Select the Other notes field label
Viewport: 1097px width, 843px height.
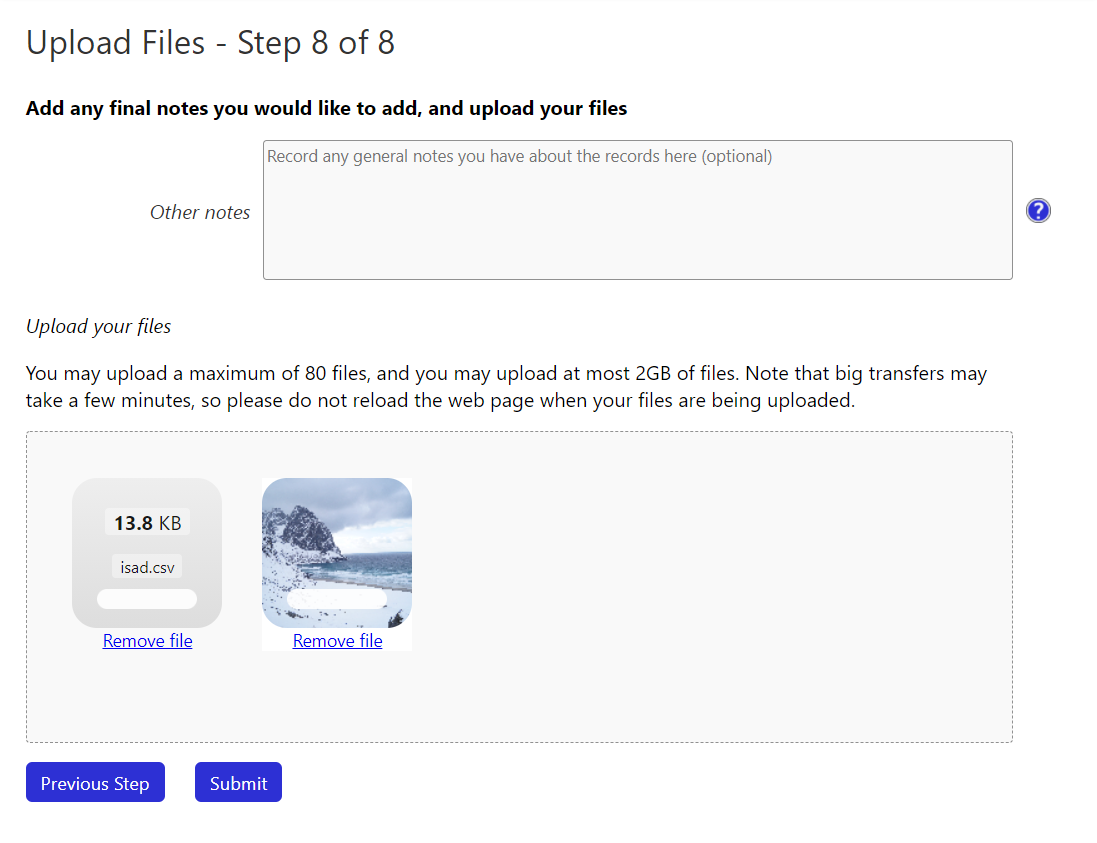pos(200,212)
